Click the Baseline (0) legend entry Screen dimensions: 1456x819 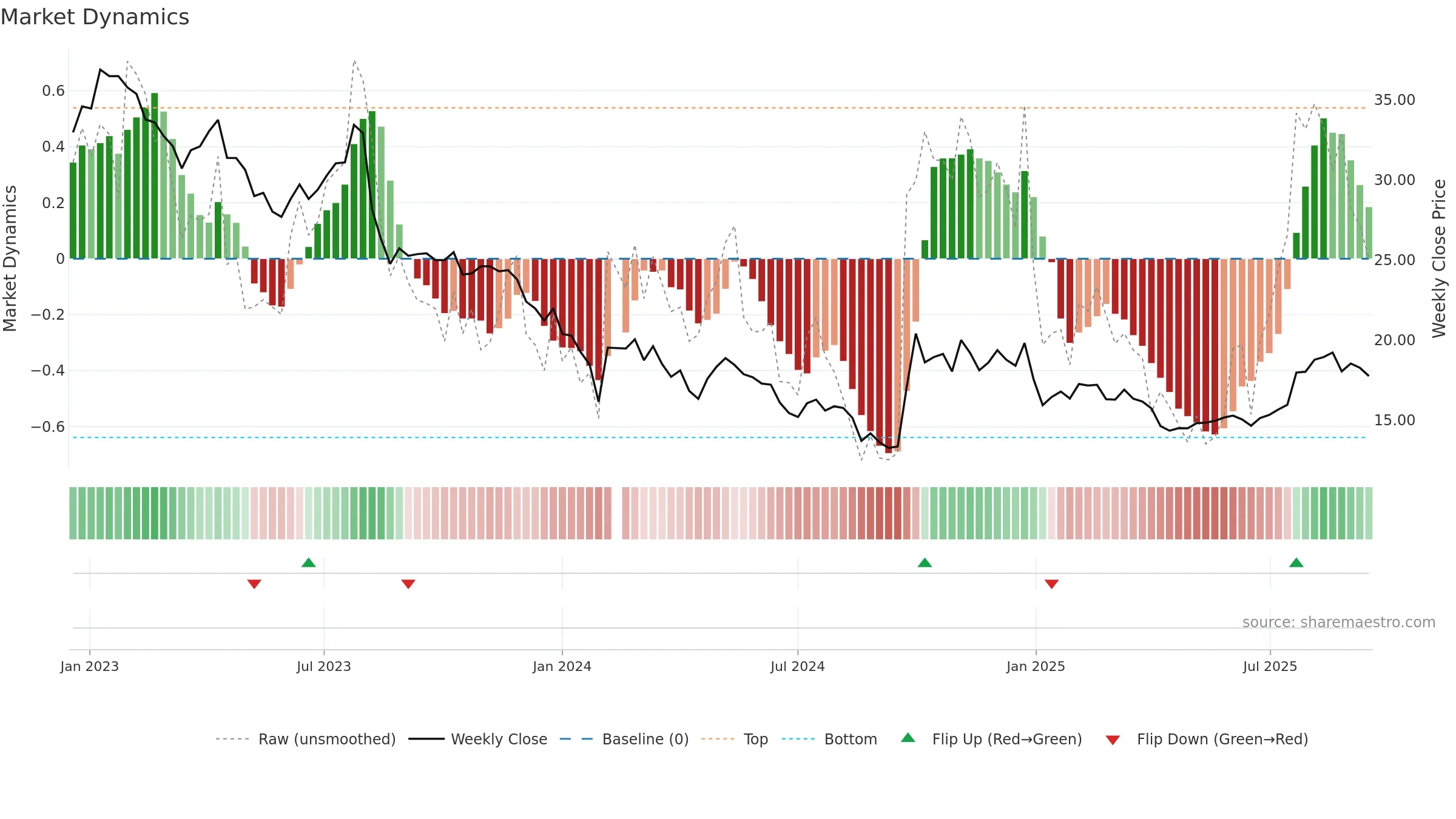(624, 739)
